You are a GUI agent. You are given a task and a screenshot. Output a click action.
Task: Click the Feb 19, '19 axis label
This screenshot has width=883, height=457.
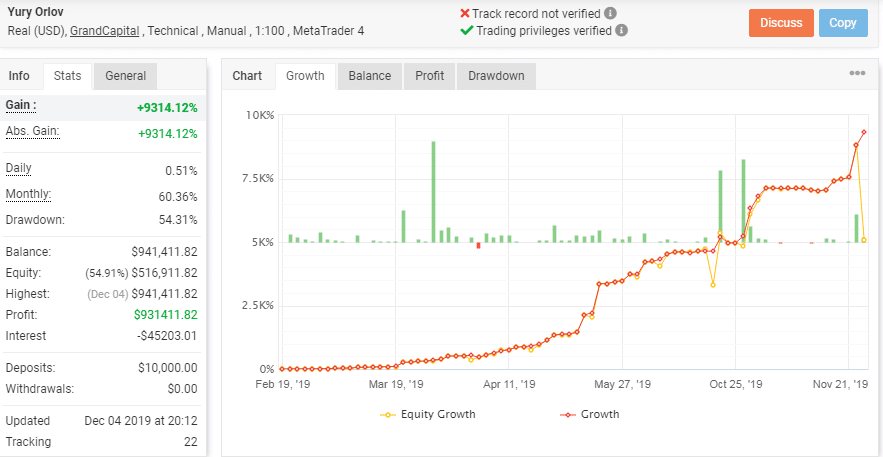282,384
